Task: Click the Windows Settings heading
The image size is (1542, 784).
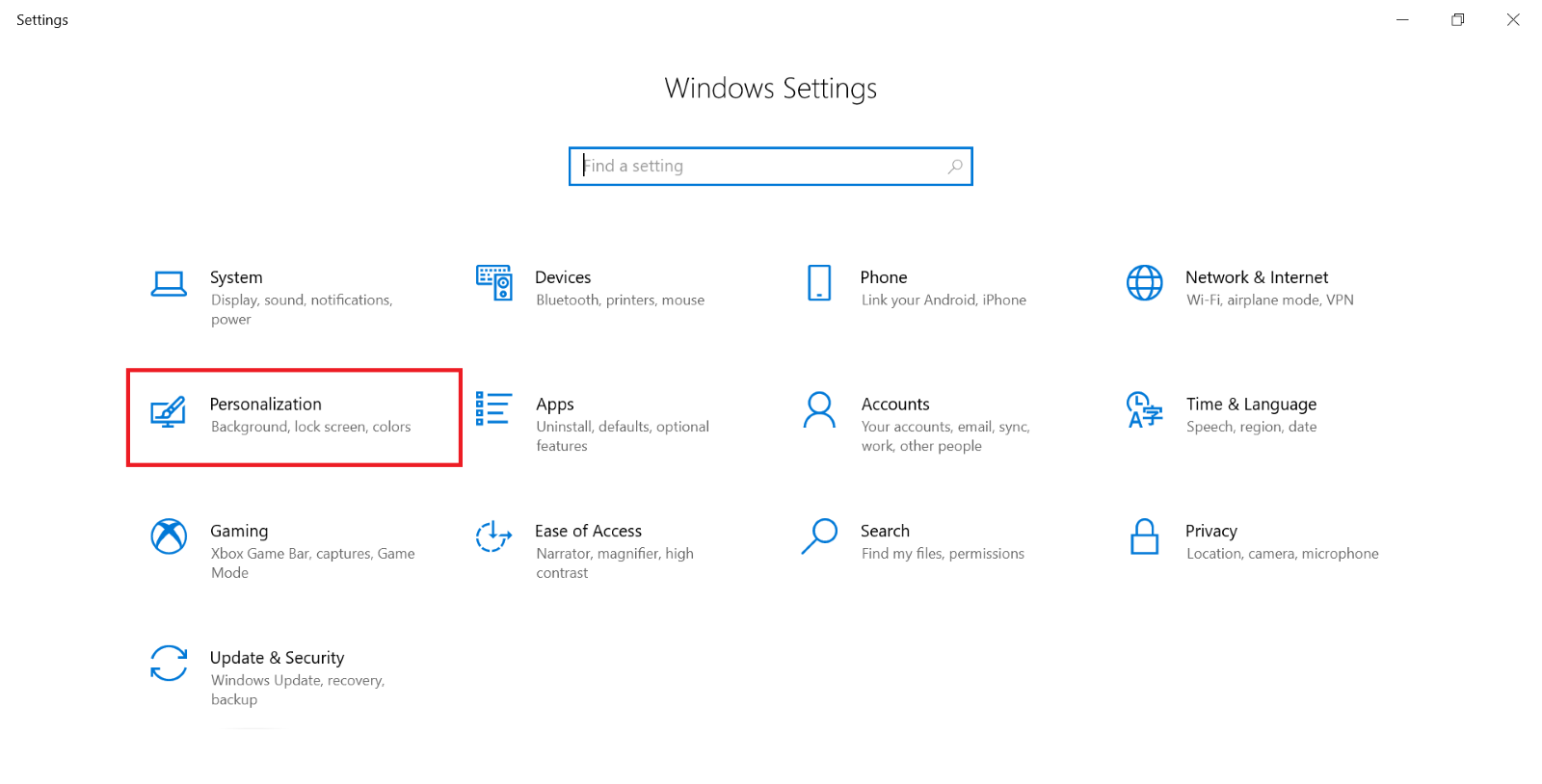Action: (x=771, y=89)
